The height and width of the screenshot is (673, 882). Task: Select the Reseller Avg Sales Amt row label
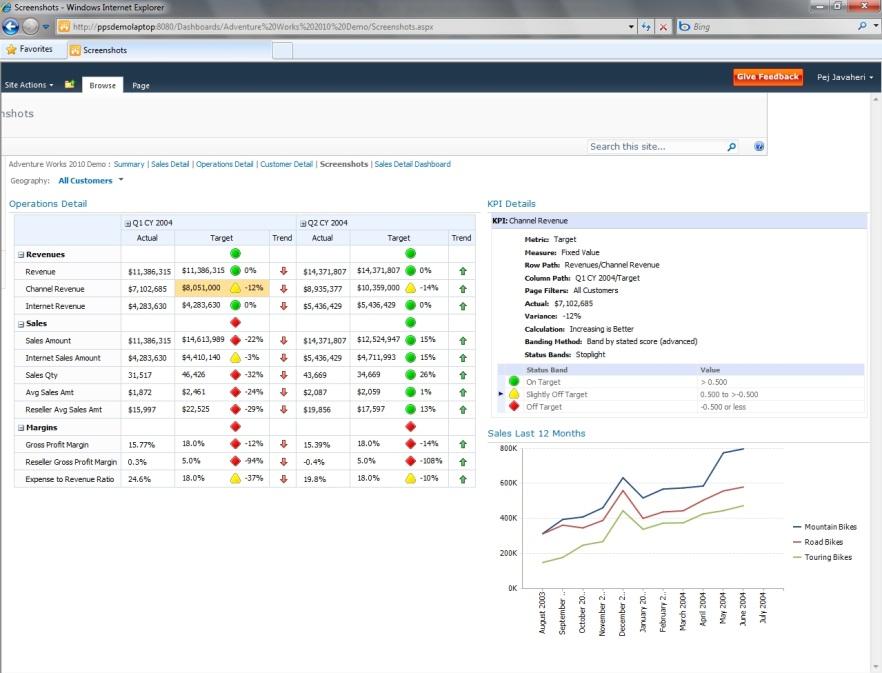point(64,410)
